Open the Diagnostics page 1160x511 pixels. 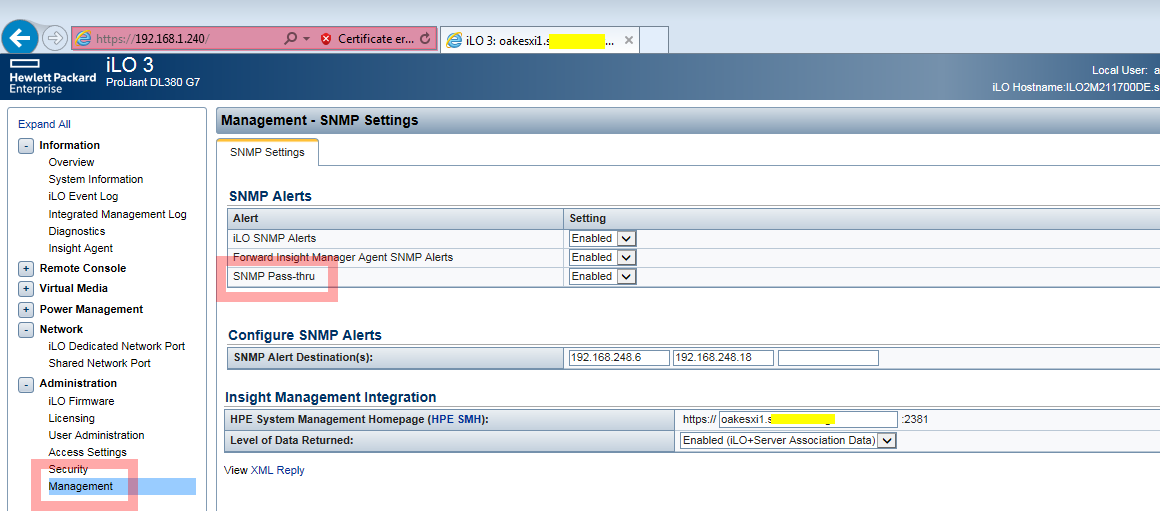[76, 231]
